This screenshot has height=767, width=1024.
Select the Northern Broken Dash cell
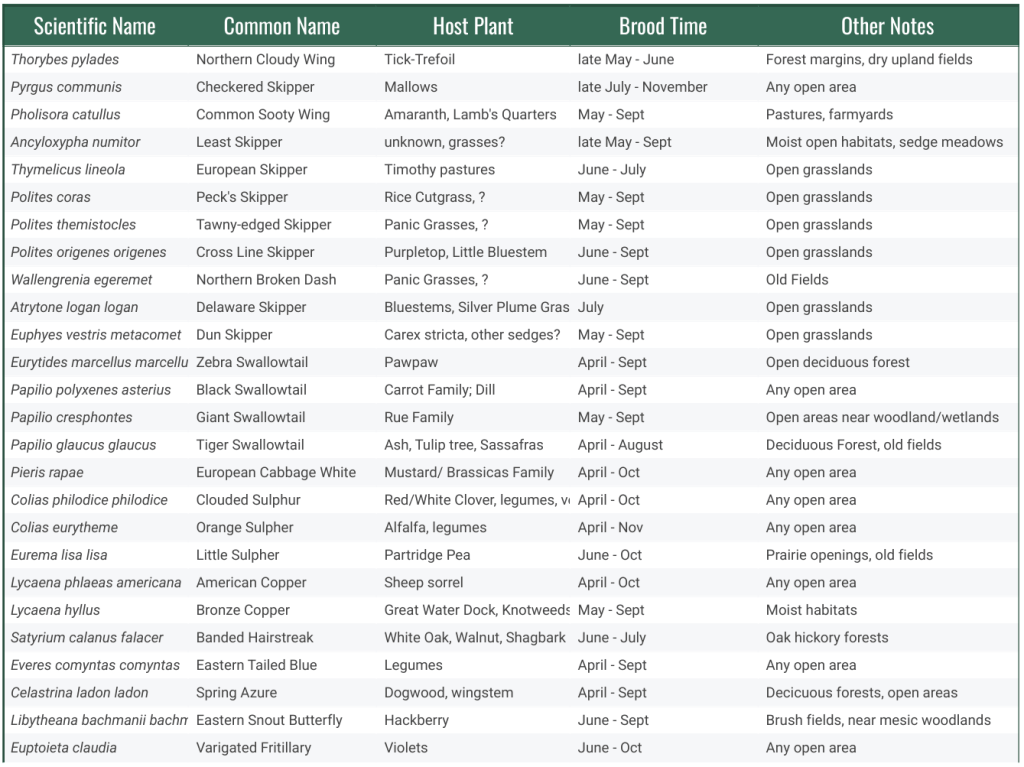click(x=266, y=280)
